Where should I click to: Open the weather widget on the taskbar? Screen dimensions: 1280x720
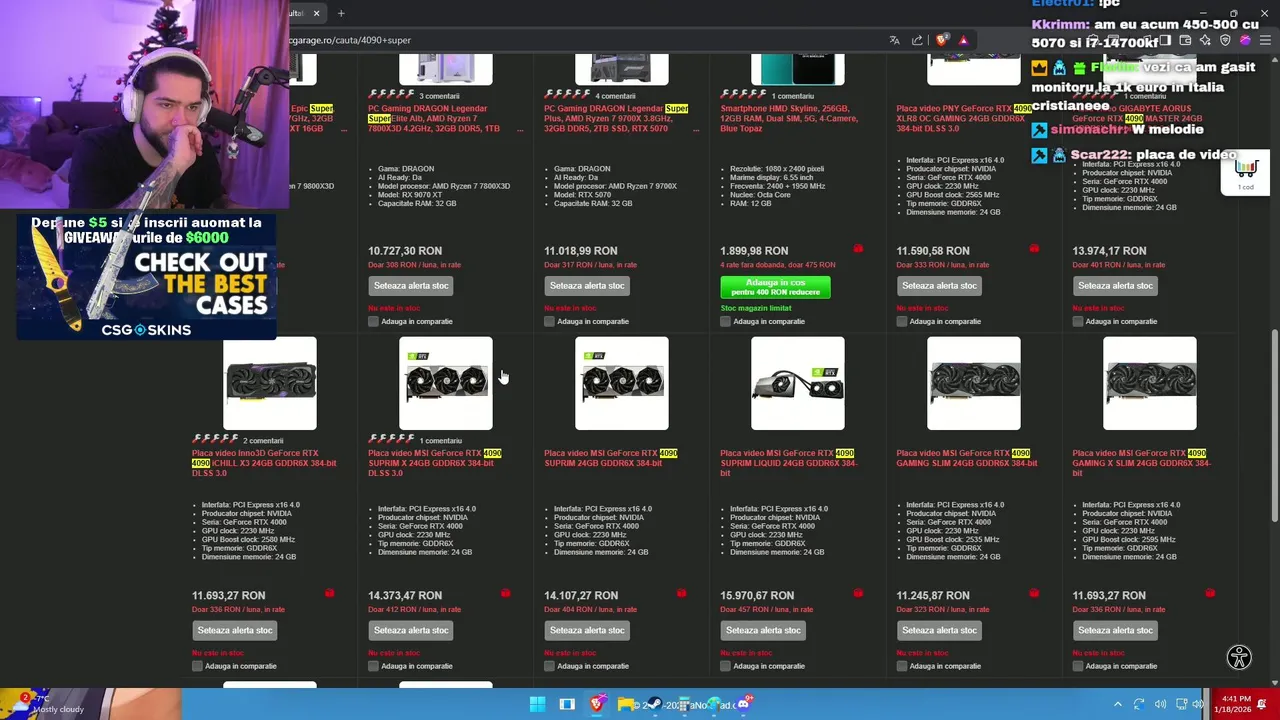pos(48,704)
